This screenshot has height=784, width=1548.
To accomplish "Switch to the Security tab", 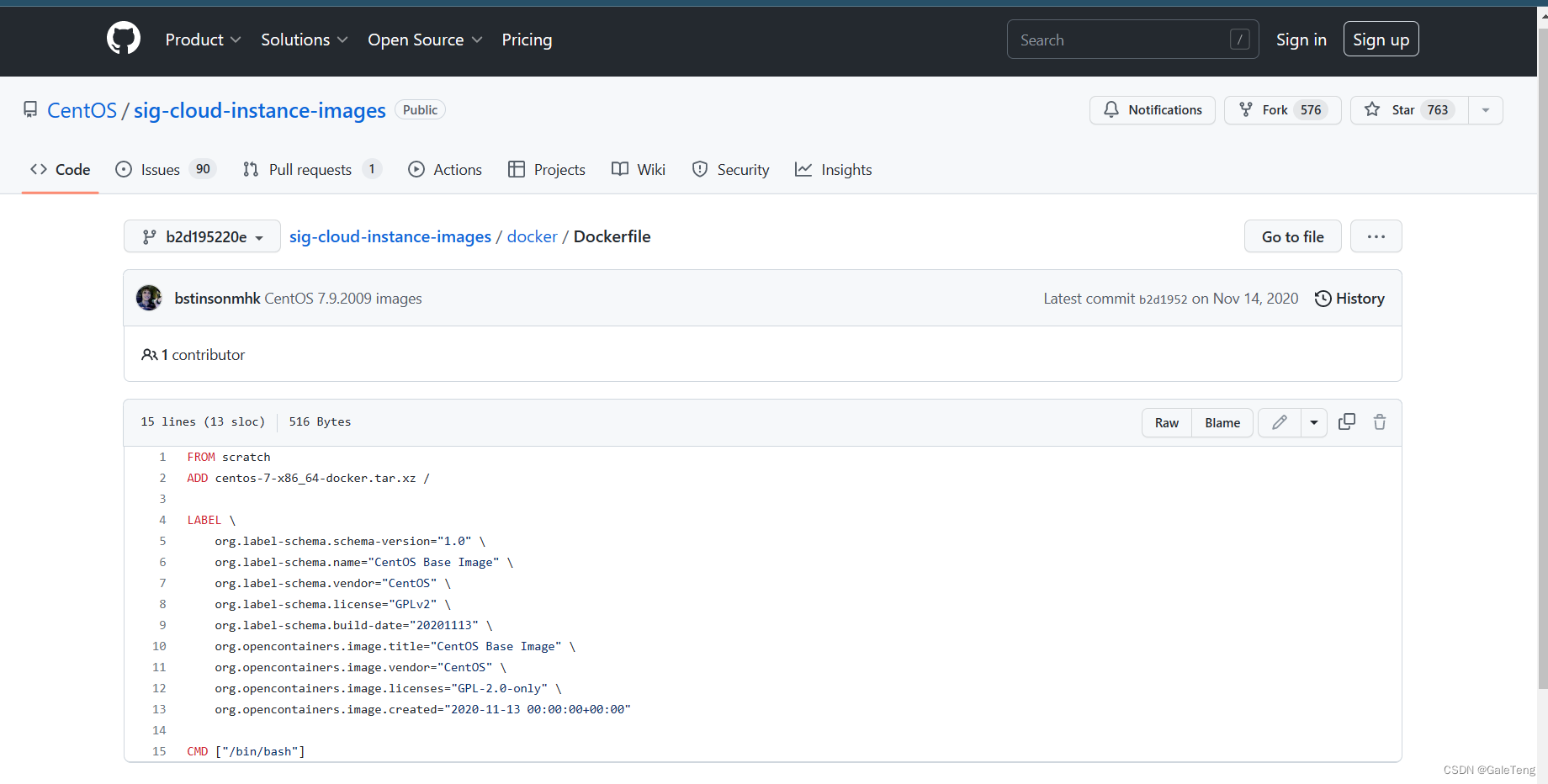I will point(730,169).
